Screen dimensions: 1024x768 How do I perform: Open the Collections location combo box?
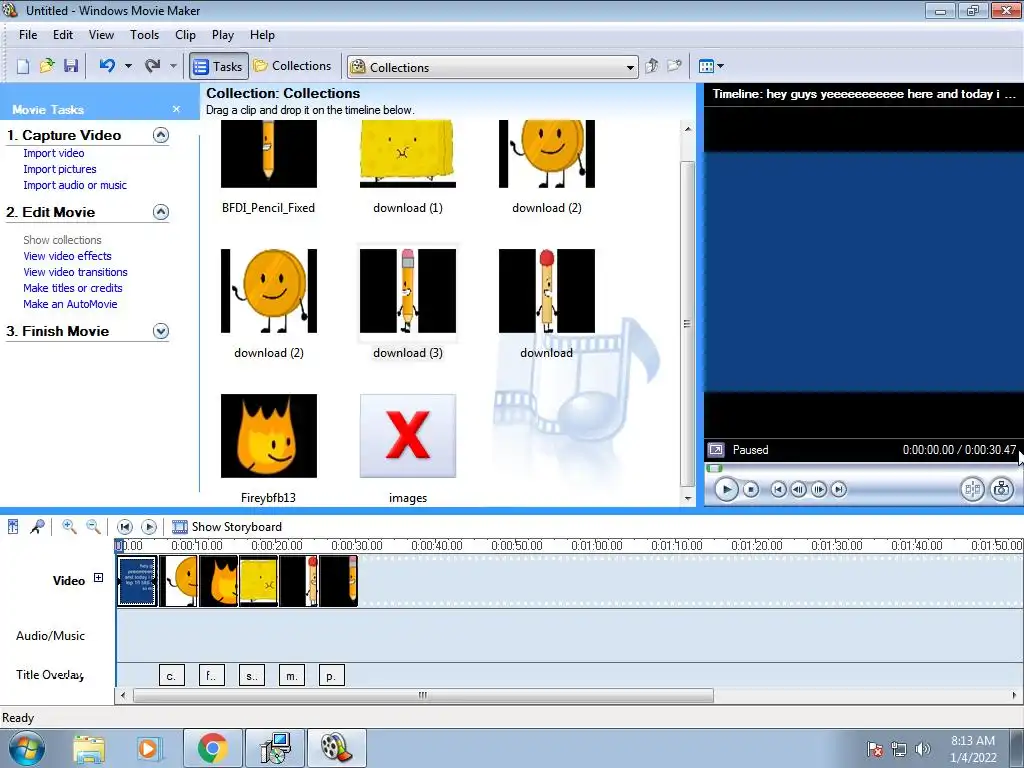point(493,67)
